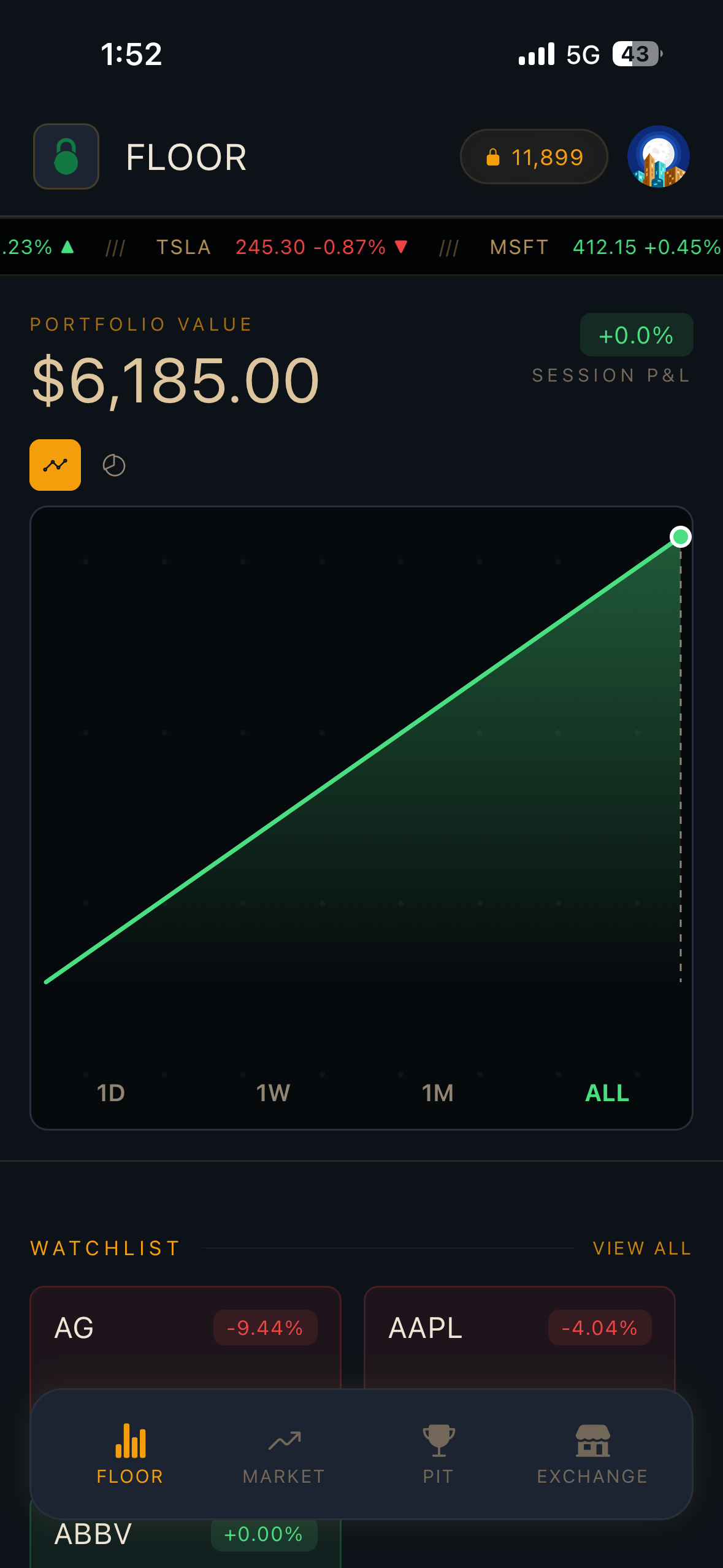Open the Pit trophy tab
Viewport: 723px width, 1568px height.
tap(438, 1453)
